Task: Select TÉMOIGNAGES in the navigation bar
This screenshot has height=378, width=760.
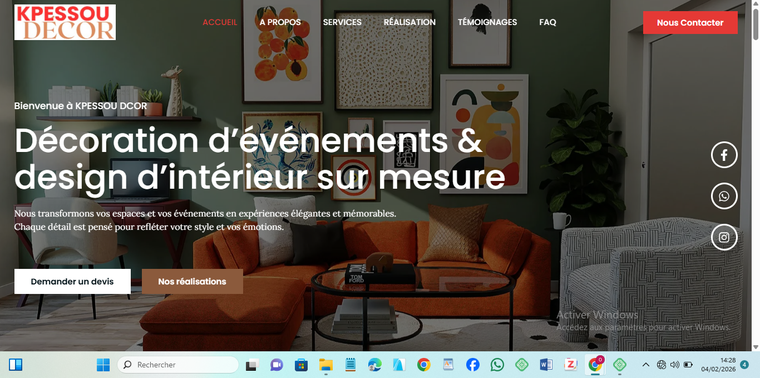Action: pos(487,22)
